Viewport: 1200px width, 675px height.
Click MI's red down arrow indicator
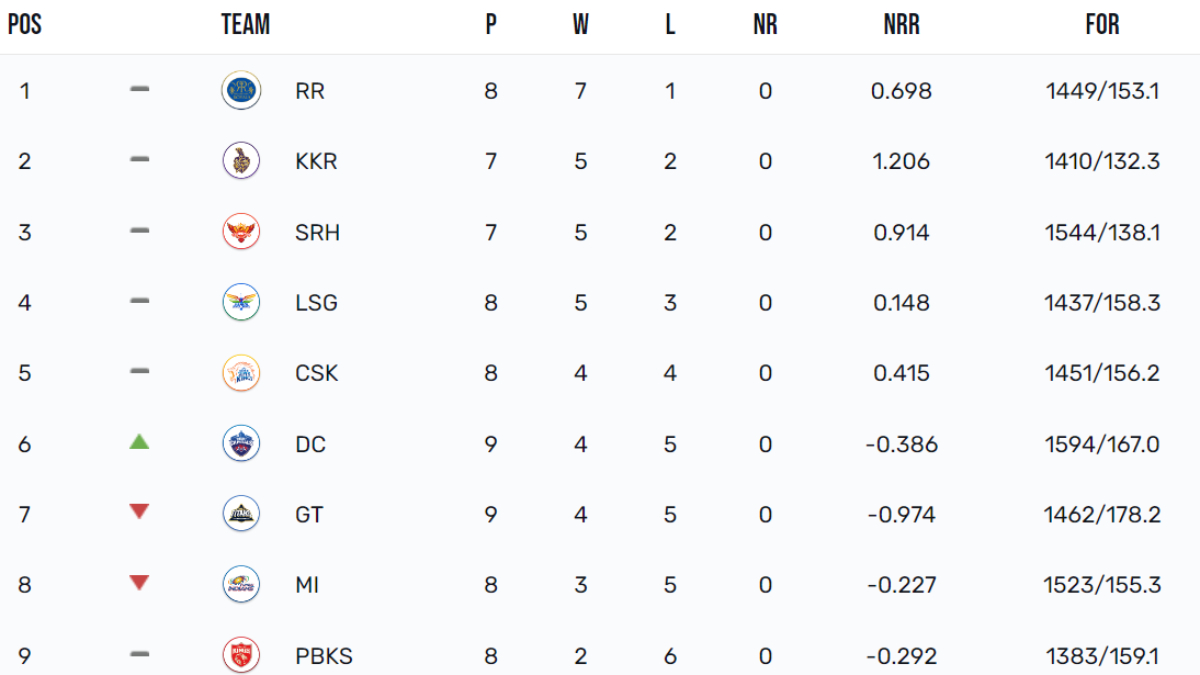[x=139, y=583]
